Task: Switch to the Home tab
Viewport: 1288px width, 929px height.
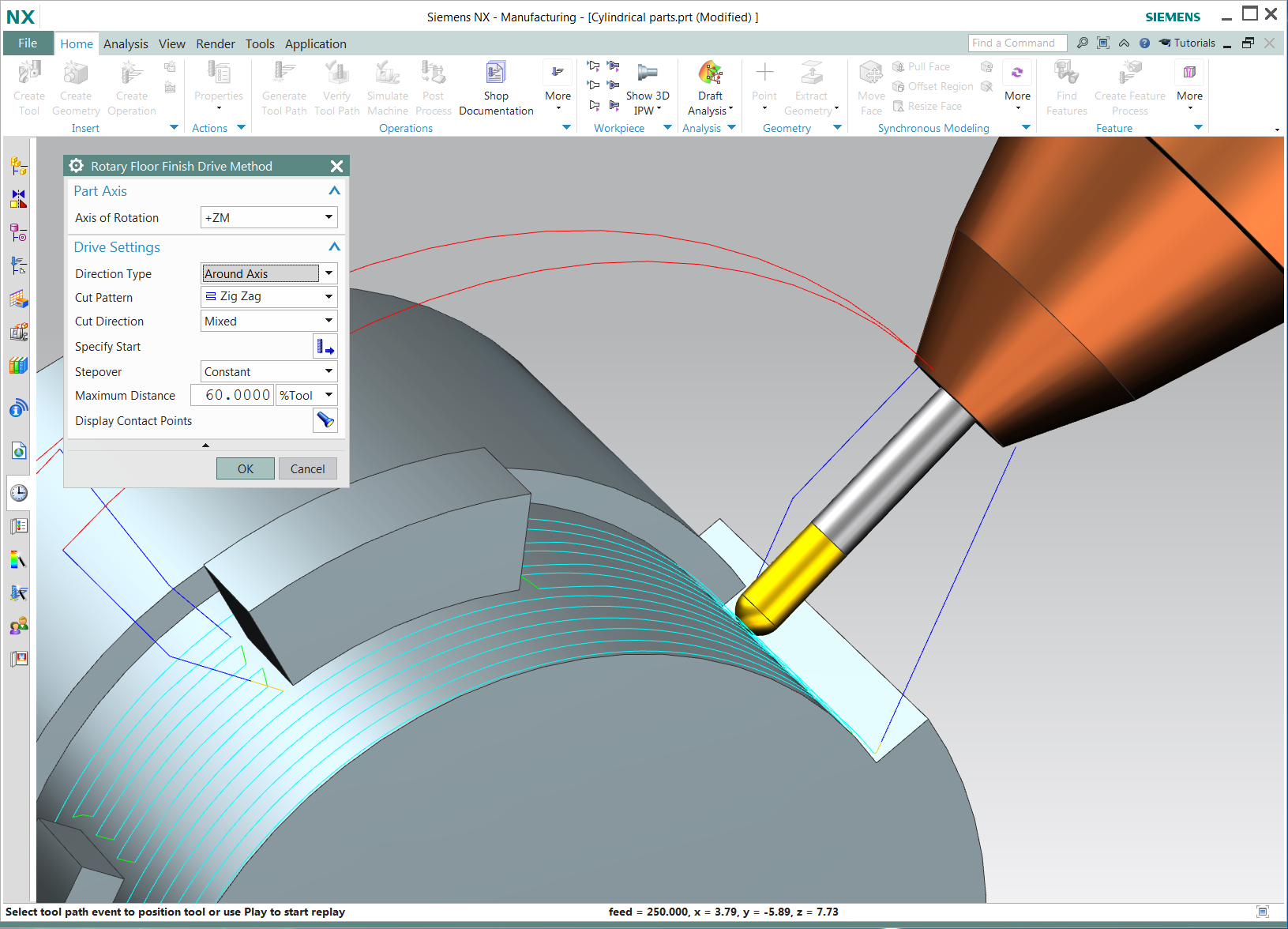Action: click(x=77, y=44)
